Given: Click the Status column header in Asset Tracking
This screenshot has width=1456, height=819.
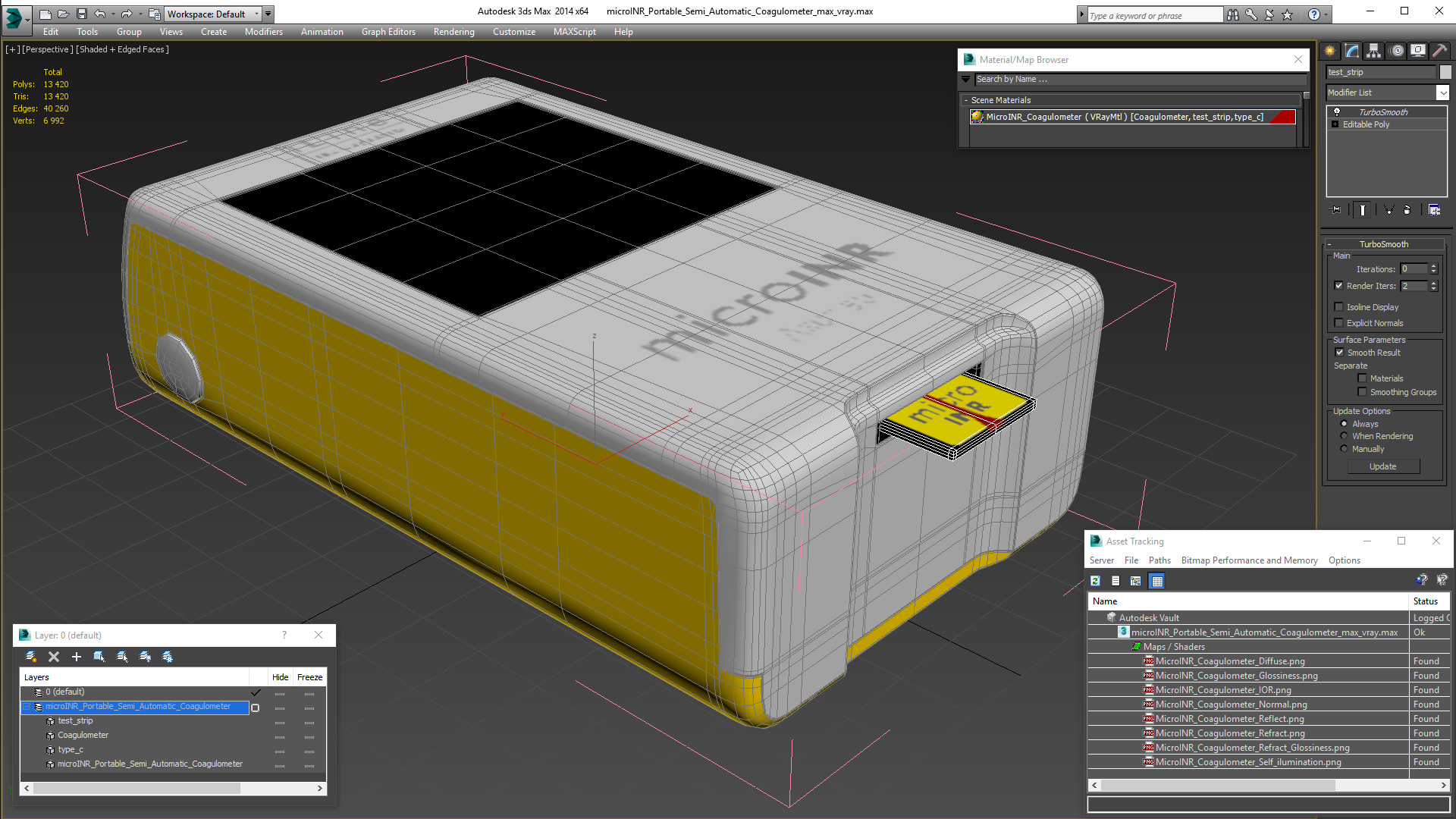Looking at the screenshot, I should (1429, 601).
